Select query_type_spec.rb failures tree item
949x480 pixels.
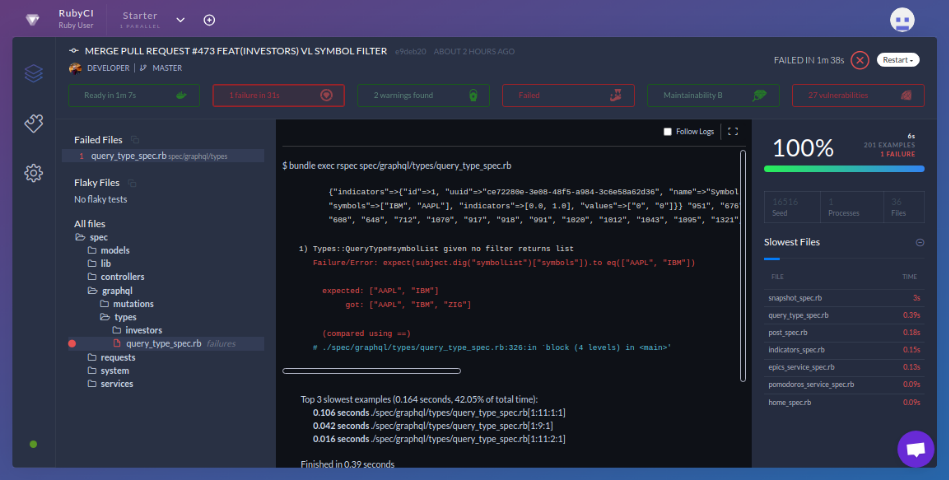pyautogui.click(x=166, y=344)
